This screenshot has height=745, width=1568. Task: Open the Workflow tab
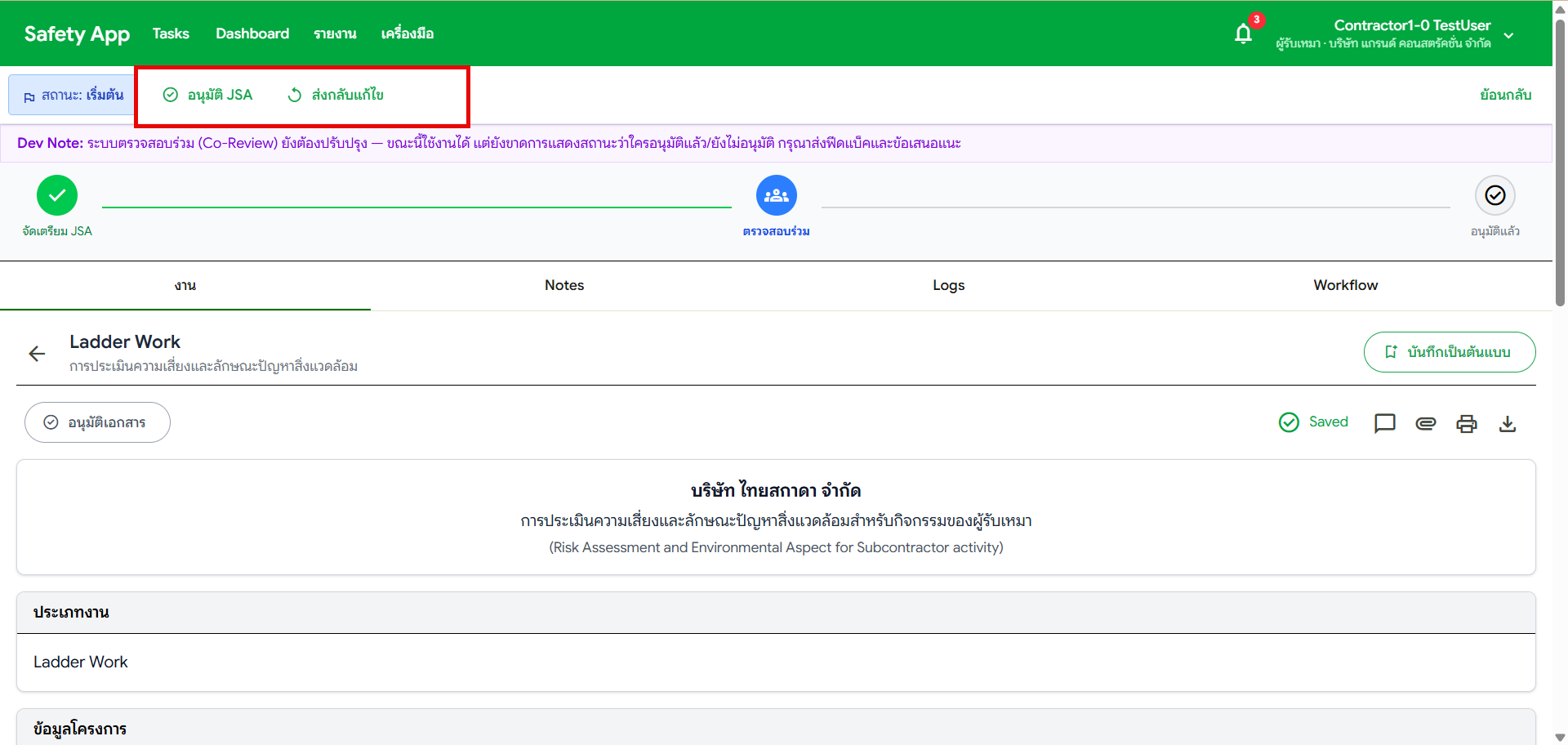tap(1345, 285)
